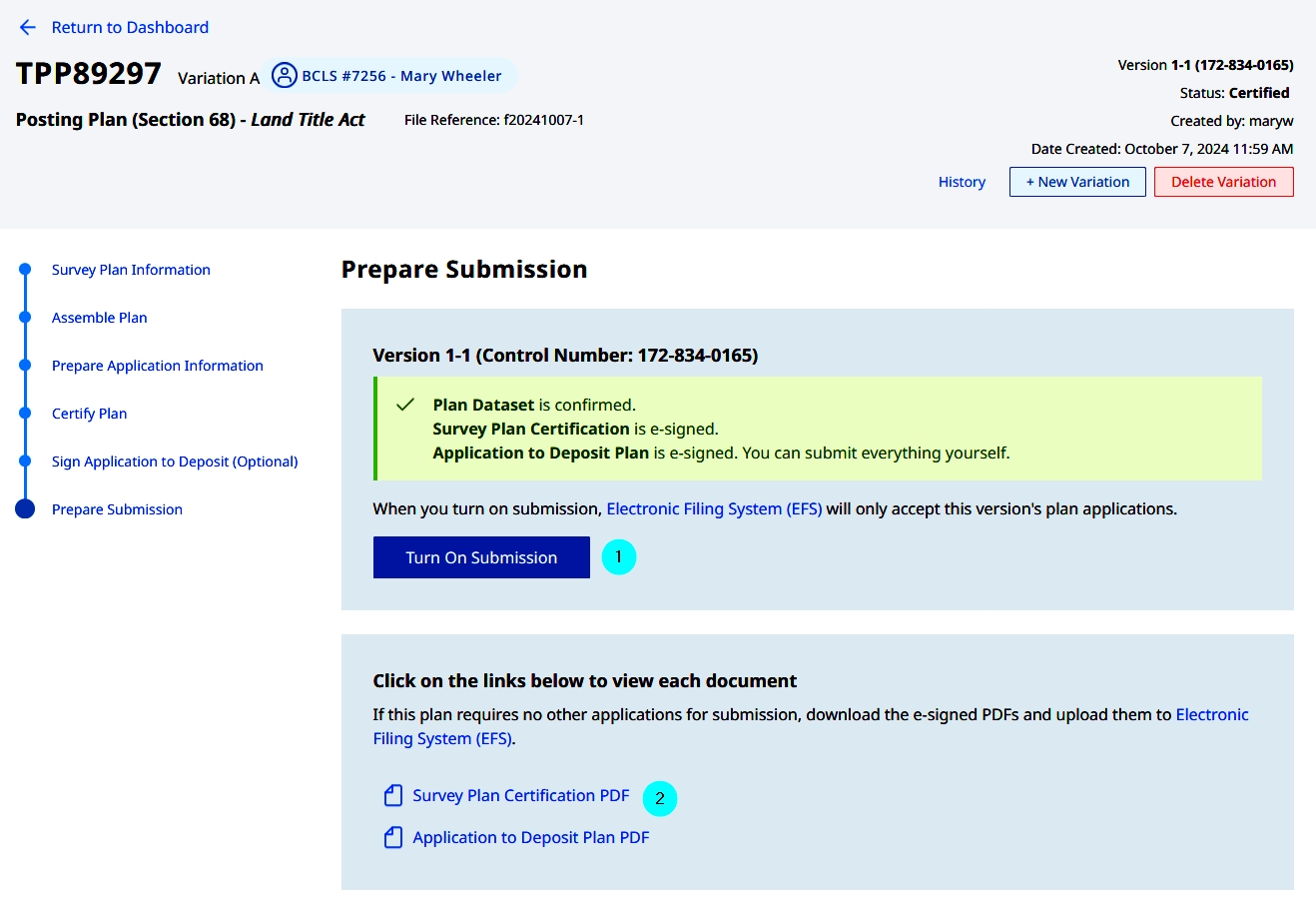This screenshot has width=1316, height=914.
Task: Click the green checkmark icon in the confirmation box
Action: pyautogui.click(x=404, y=405)
